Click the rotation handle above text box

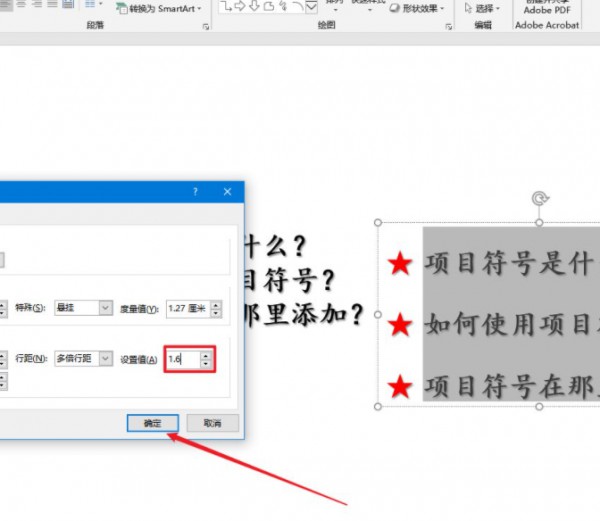pos(540,199)
